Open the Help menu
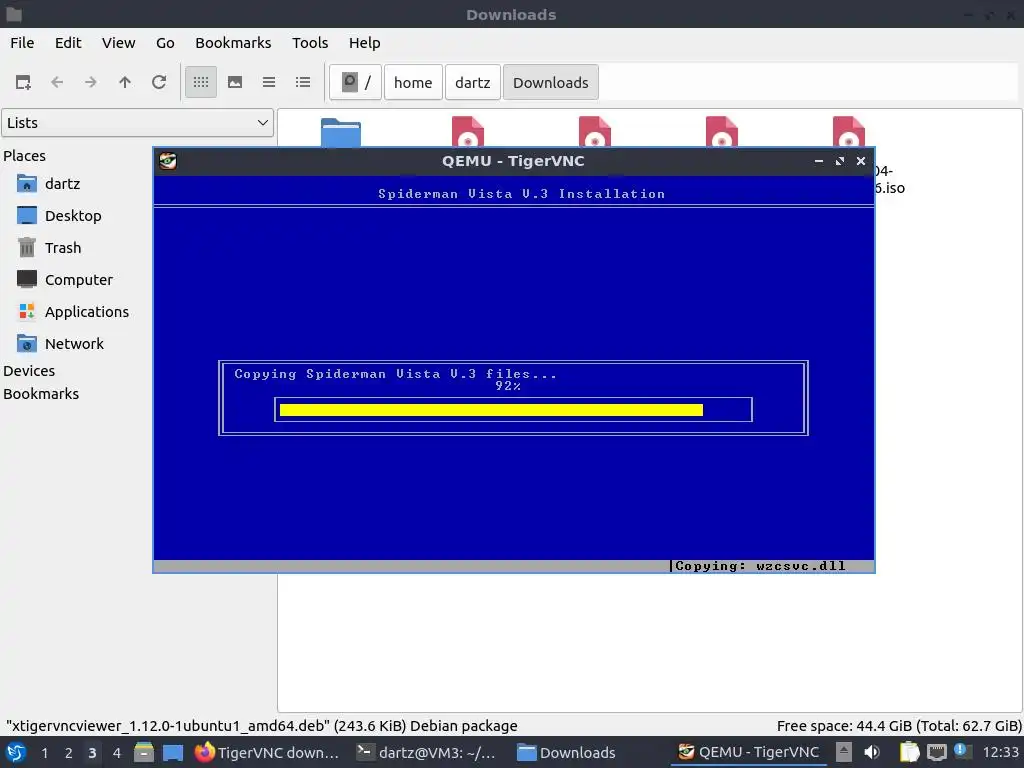Viewport: 1024px width, 768px height. pos(364,43)
